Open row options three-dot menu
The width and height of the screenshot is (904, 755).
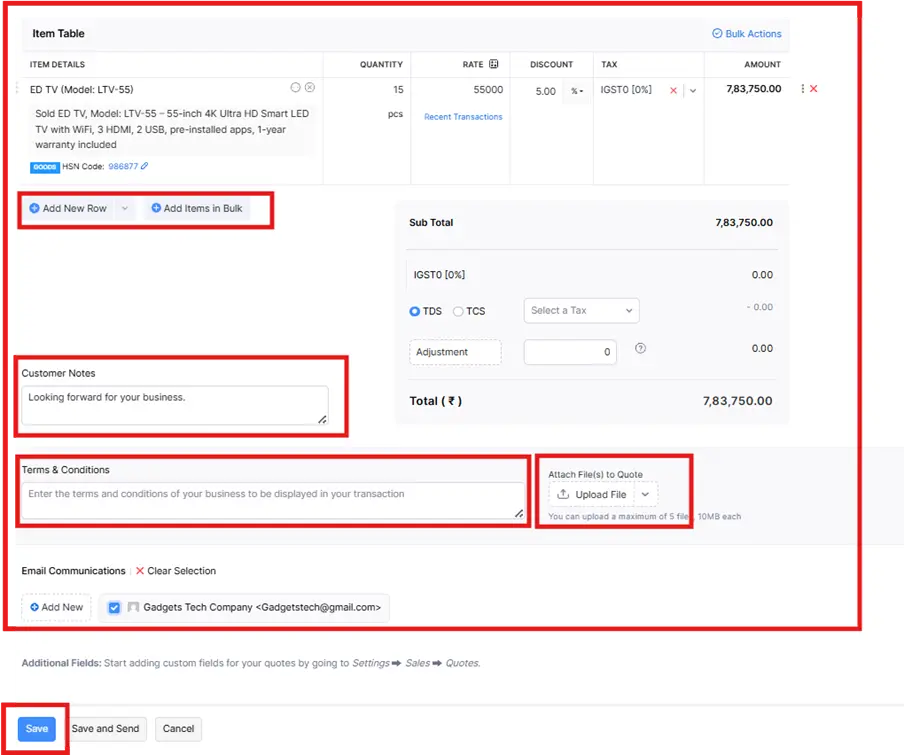point(803,89)
